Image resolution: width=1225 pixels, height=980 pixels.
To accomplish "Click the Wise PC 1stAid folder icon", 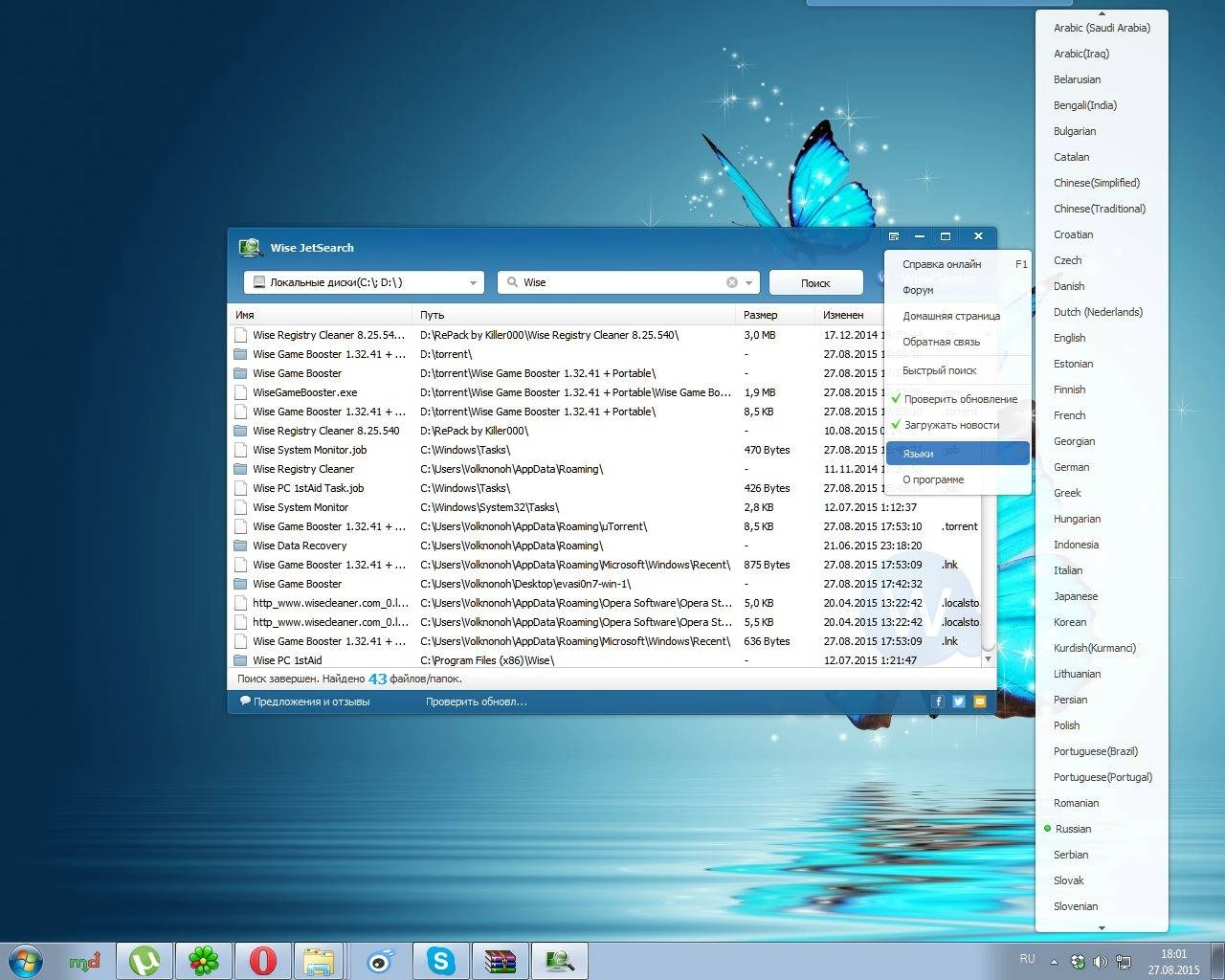I will [x=241, y=660].
